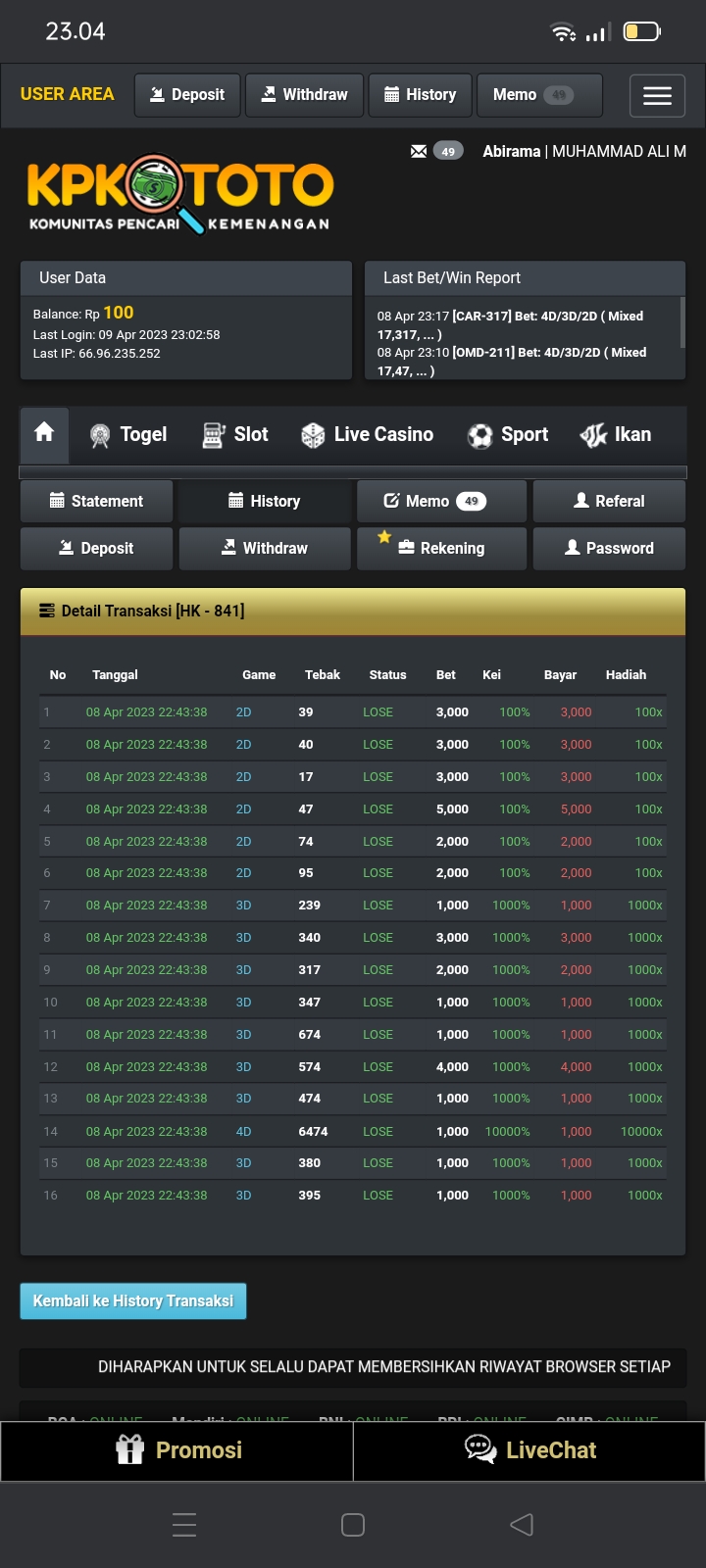
Task: Tap the envelope messages icon
Action: click(419, 151)
